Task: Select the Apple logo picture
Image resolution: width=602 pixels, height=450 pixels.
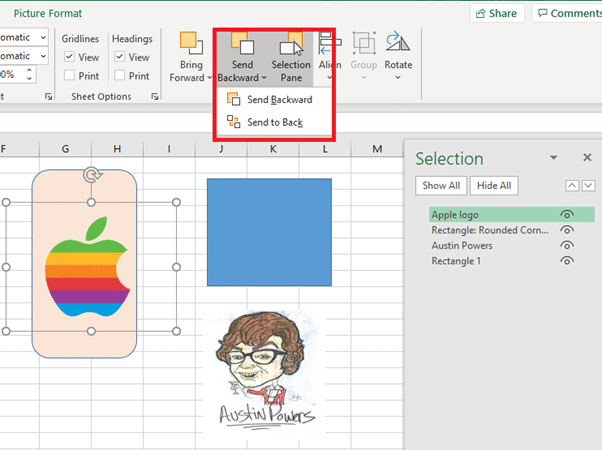Action: coord(88,267)
